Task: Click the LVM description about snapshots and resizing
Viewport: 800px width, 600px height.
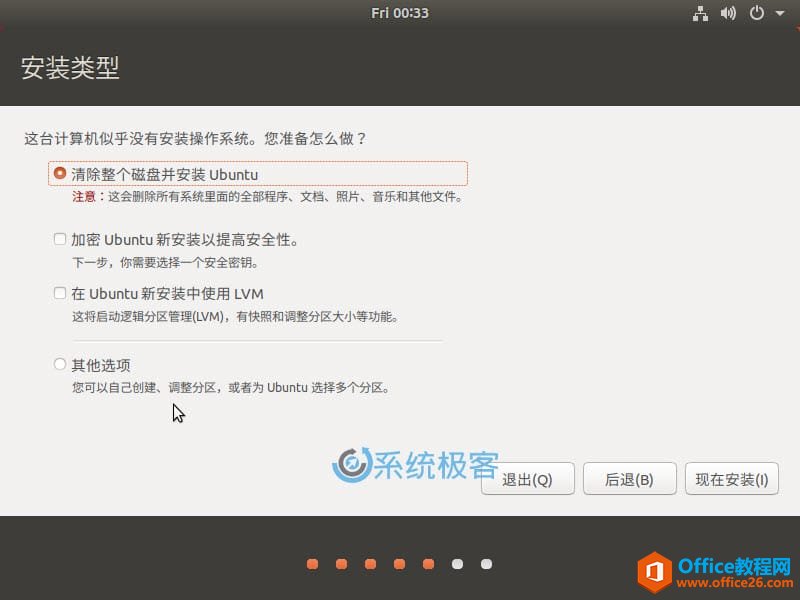Action: [x=235, y=317]
